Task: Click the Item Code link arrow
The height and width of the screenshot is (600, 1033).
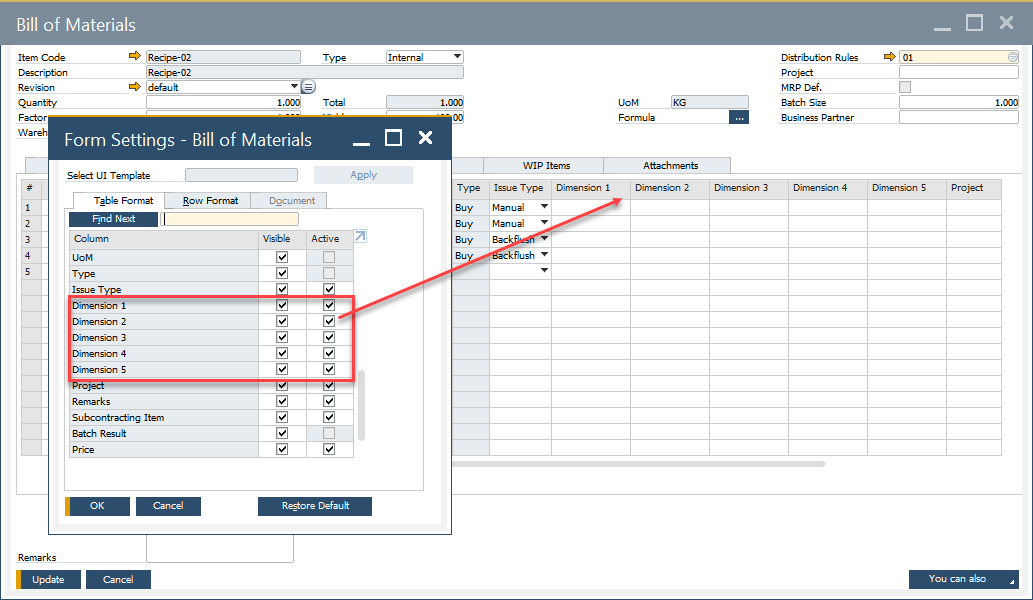Action: pos(135,57)
